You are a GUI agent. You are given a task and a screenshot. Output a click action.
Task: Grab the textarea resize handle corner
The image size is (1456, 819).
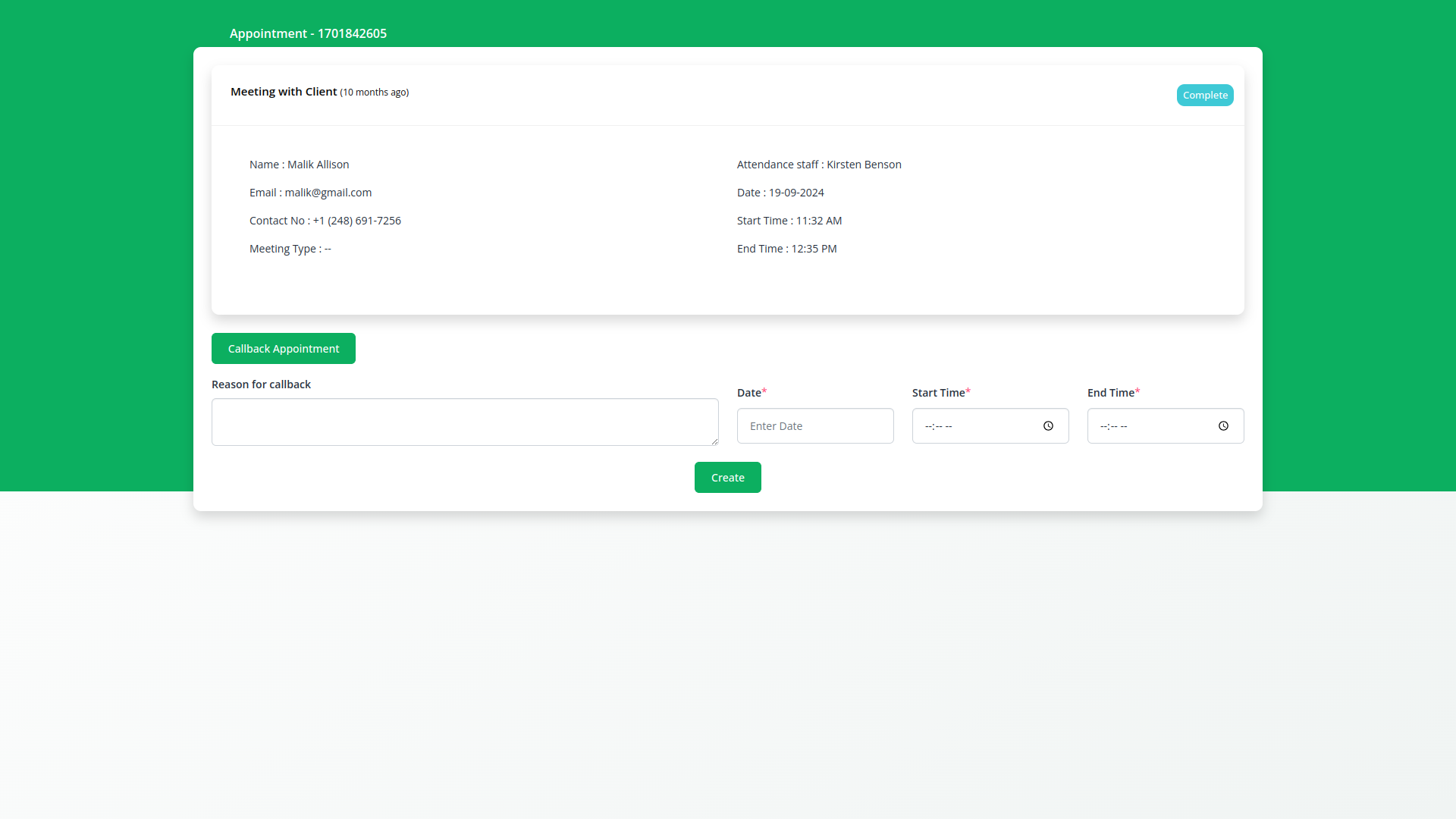point(714,441)
